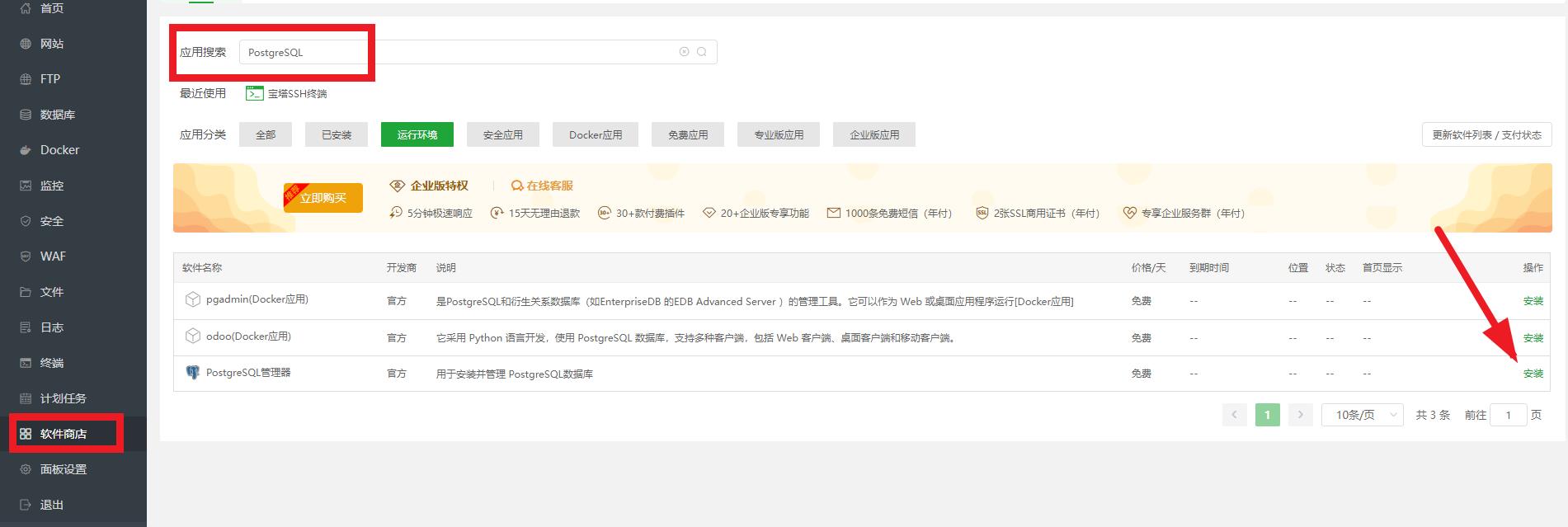Click the 网站 globe icon
1568x527 pixels.
[x=26, y=44]
